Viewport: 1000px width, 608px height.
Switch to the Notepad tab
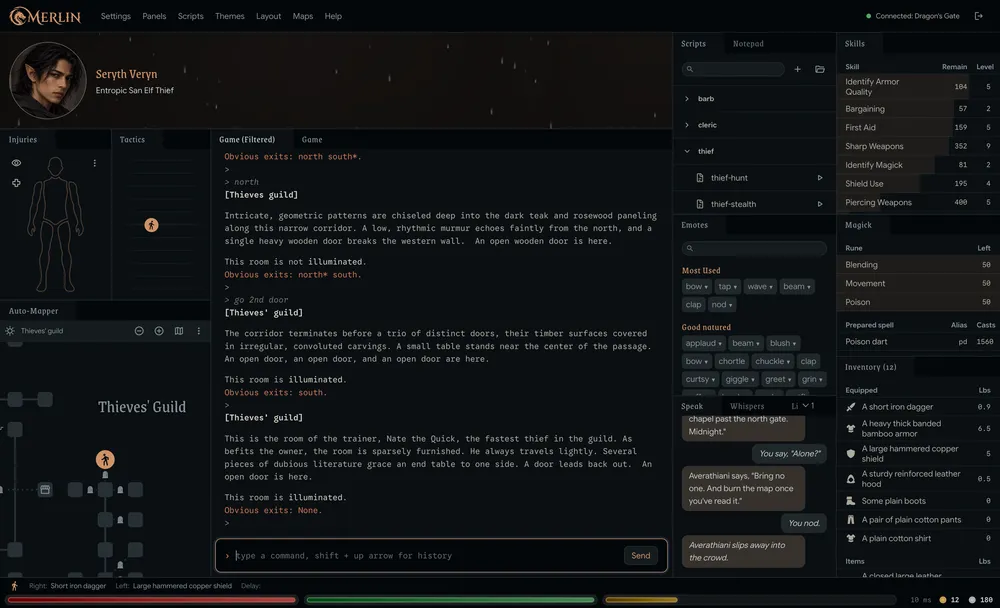coord(748,44)
